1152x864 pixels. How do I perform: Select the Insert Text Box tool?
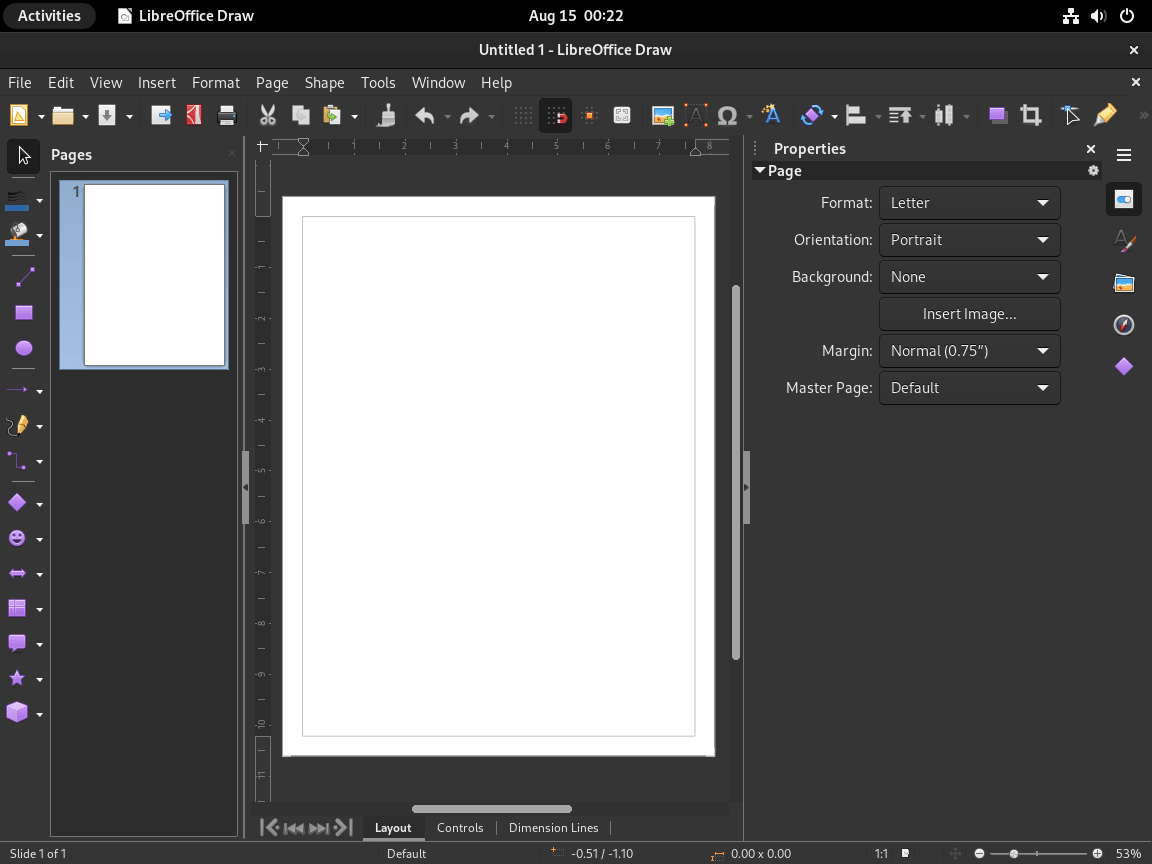[696, 115]
